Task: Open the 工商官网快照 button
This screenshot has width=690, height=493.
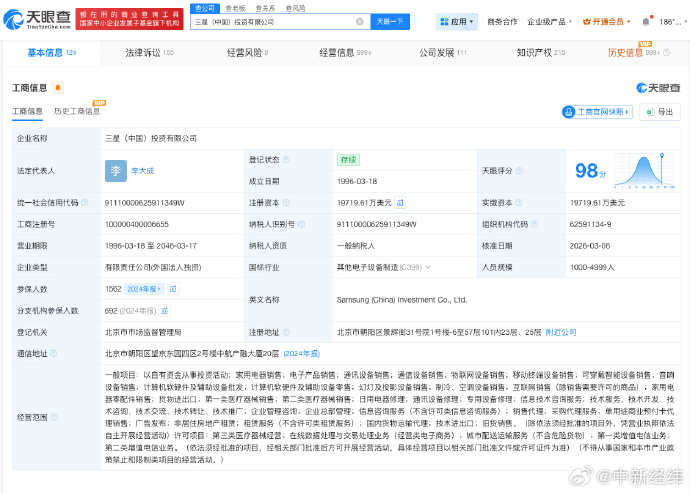Action: pos(597,112)
